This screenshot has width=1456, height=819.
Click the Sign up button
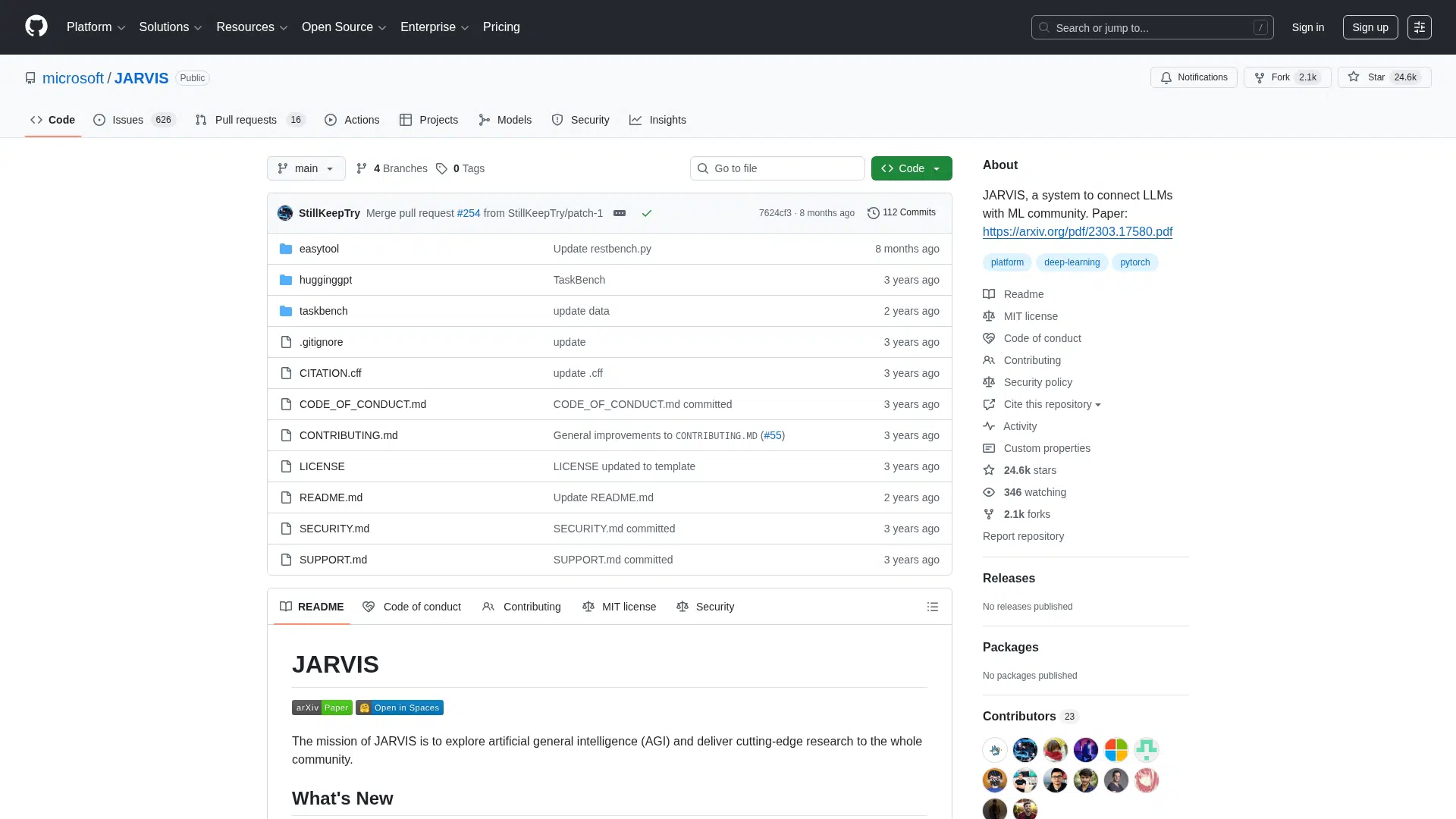(x=1370, y=27)
